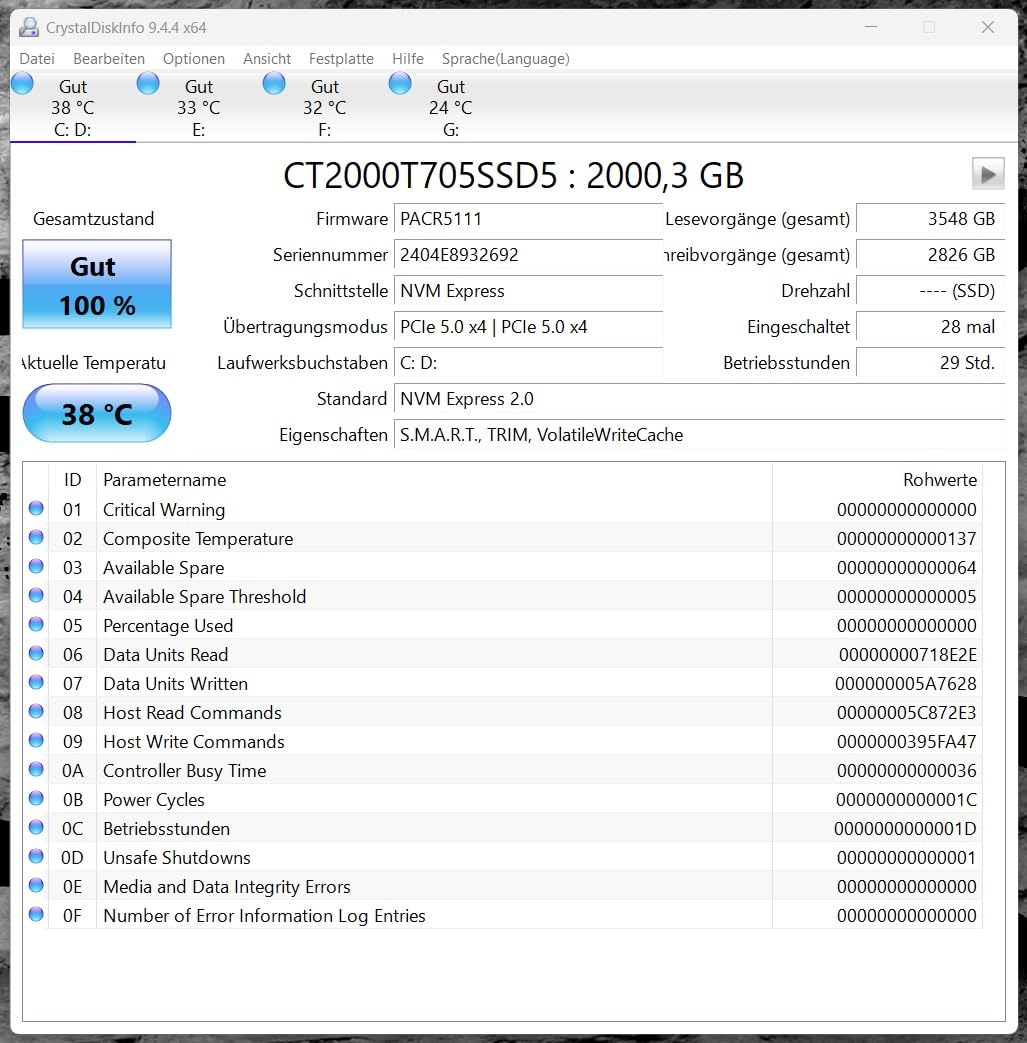Image resolution: width=1027 pixels, height=1043 pixels.
Task: Switch to drive tab Gut 32 °C F:
Action: (x=325, y=107)
